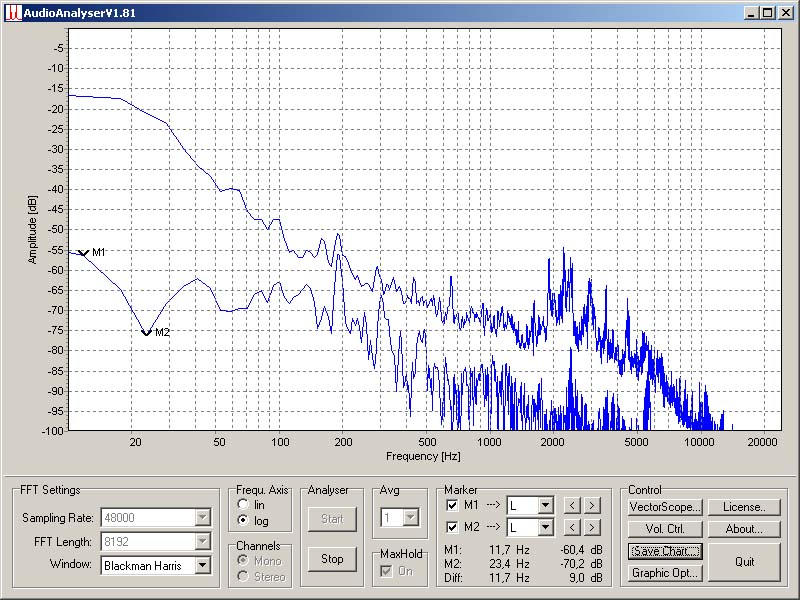800x600 pixels.
Task: Click the Sampling Rate label
Action: point(58,518)
